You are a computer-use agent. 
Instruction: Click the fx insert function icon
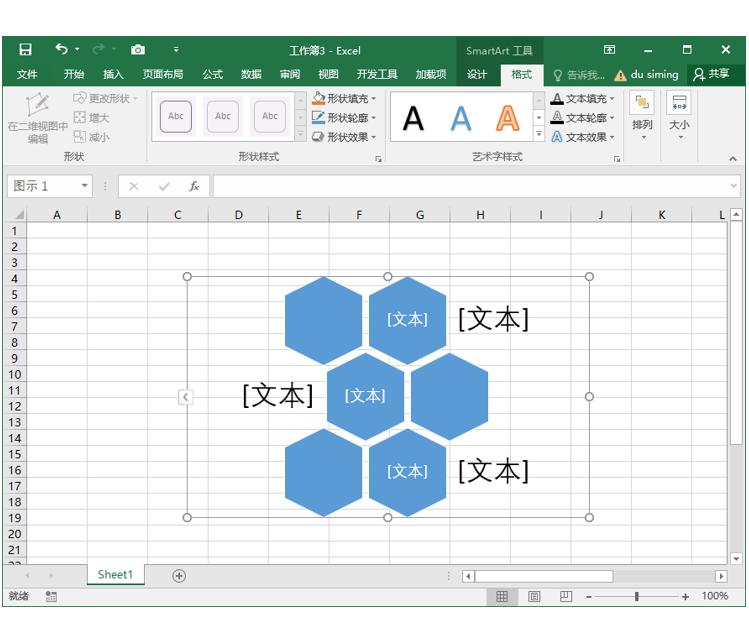194,186
